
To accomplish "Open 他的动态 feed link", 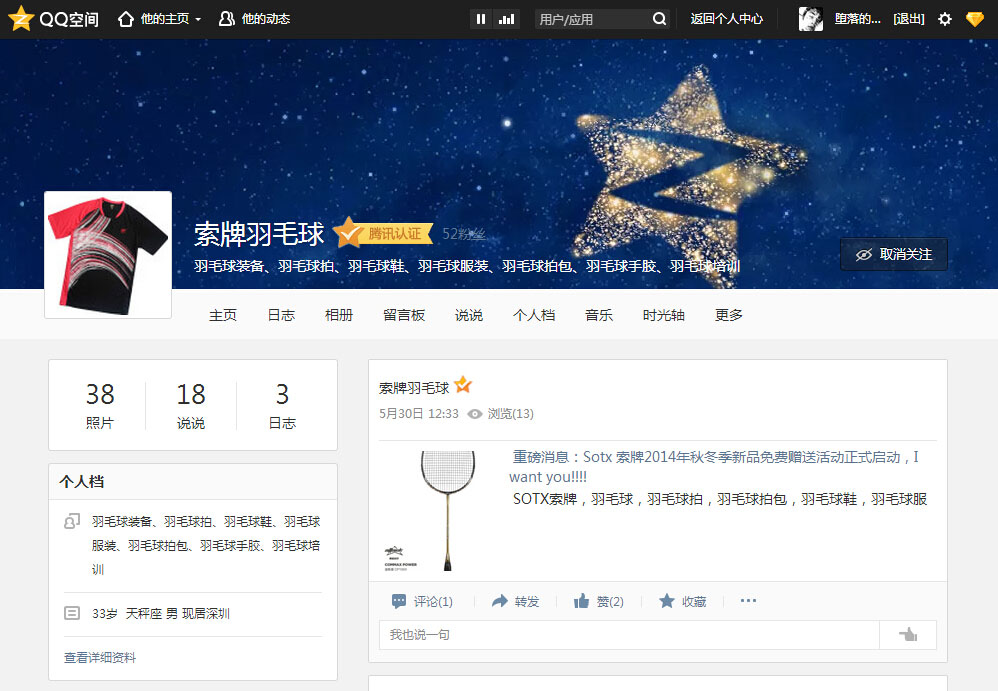I will (254, 19).
